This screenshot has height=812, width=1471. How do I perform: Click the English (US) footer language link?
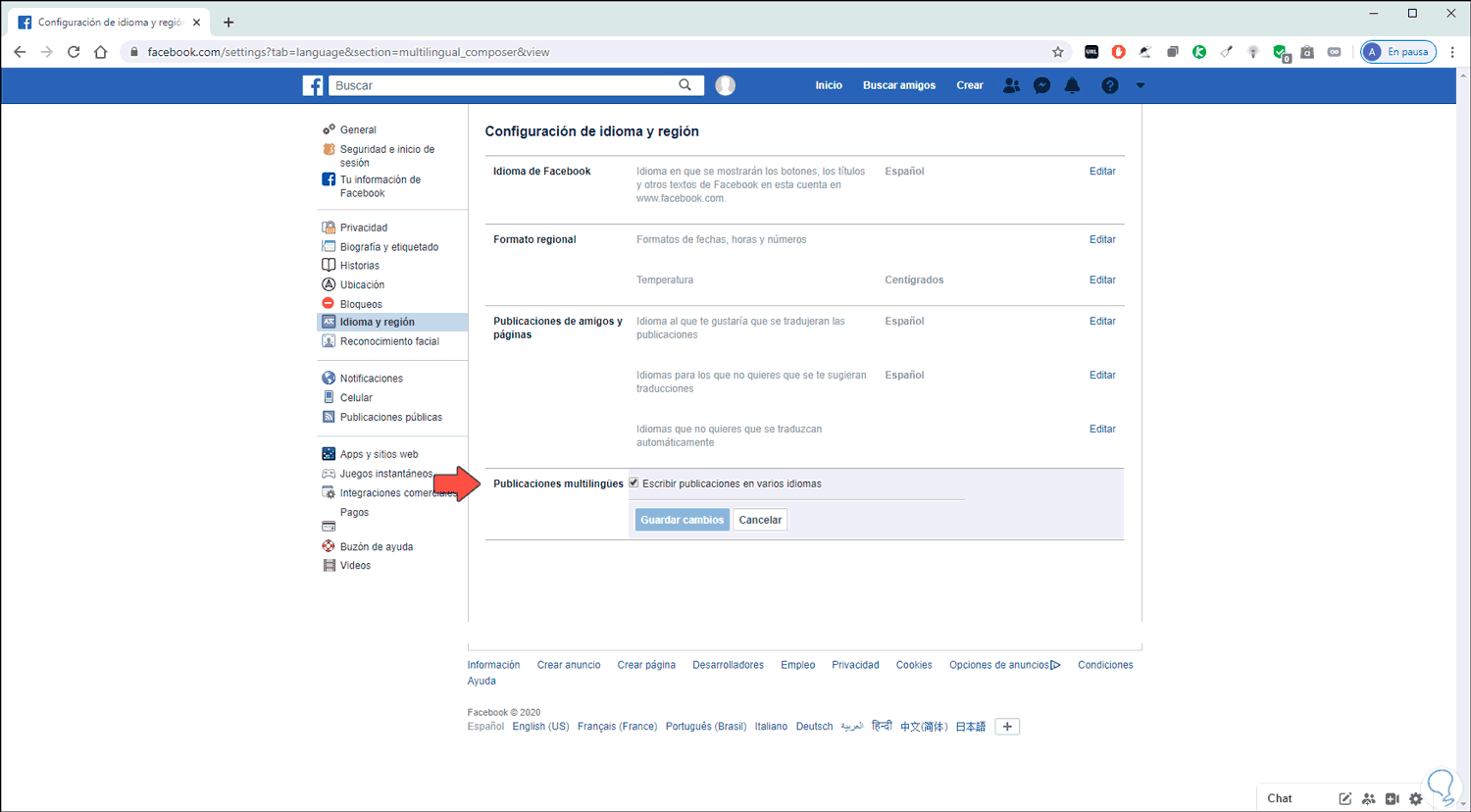coord(540,727)
